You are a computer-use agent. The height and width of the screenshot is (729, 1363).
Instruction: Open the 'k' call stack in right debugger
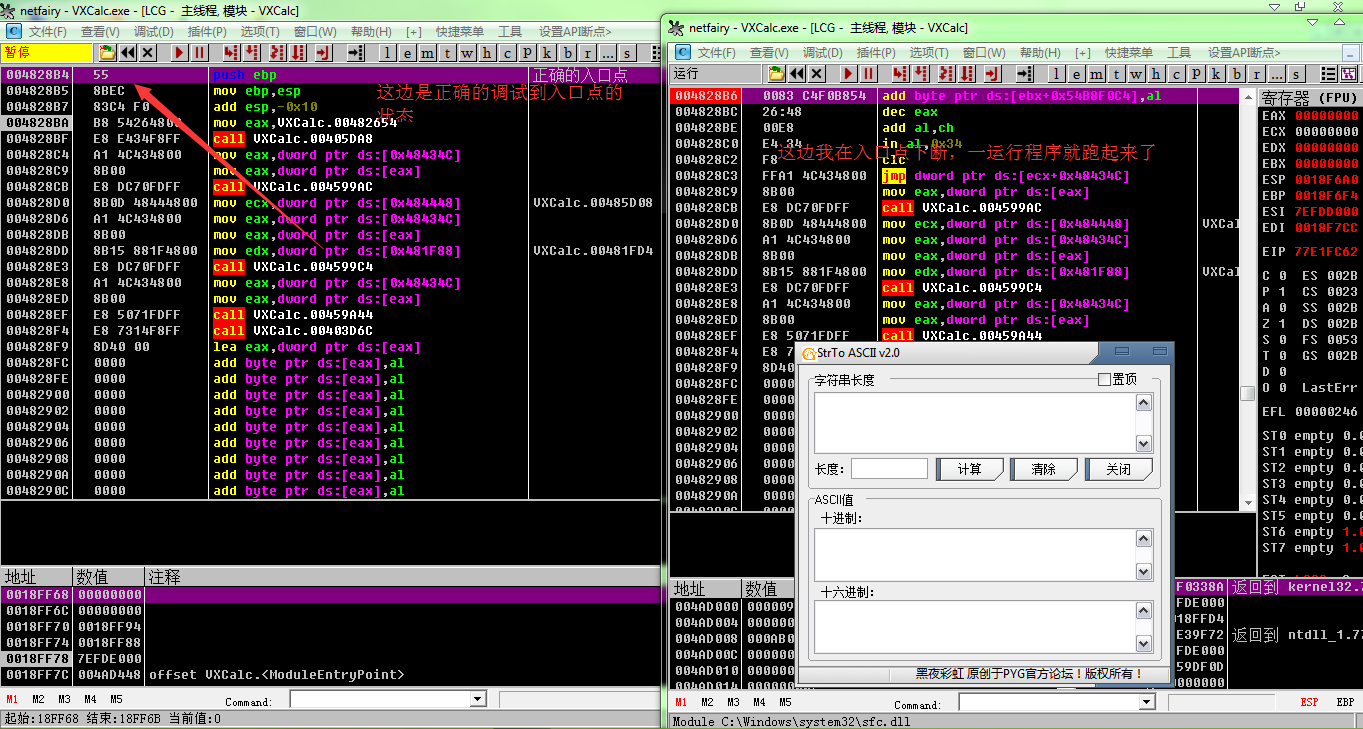pyautogui.click(x=1216, y=74)
